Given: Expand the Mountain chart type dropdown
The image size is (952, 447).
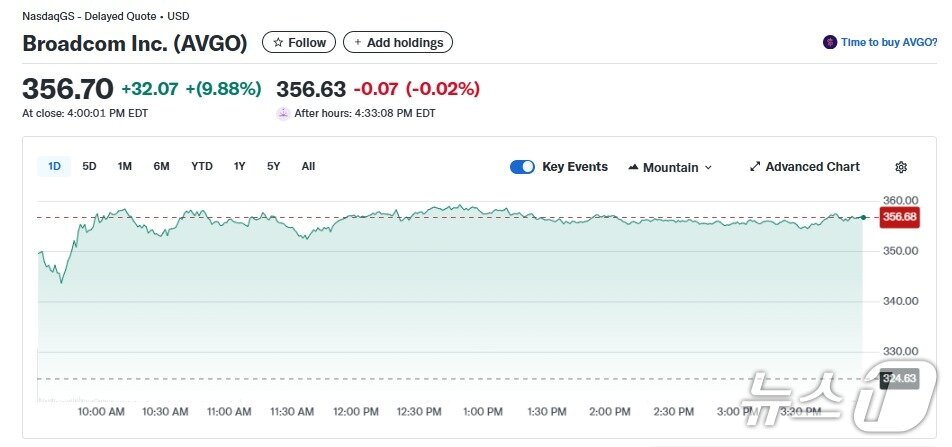Looking at the screenshot, I should coord(708,168).
